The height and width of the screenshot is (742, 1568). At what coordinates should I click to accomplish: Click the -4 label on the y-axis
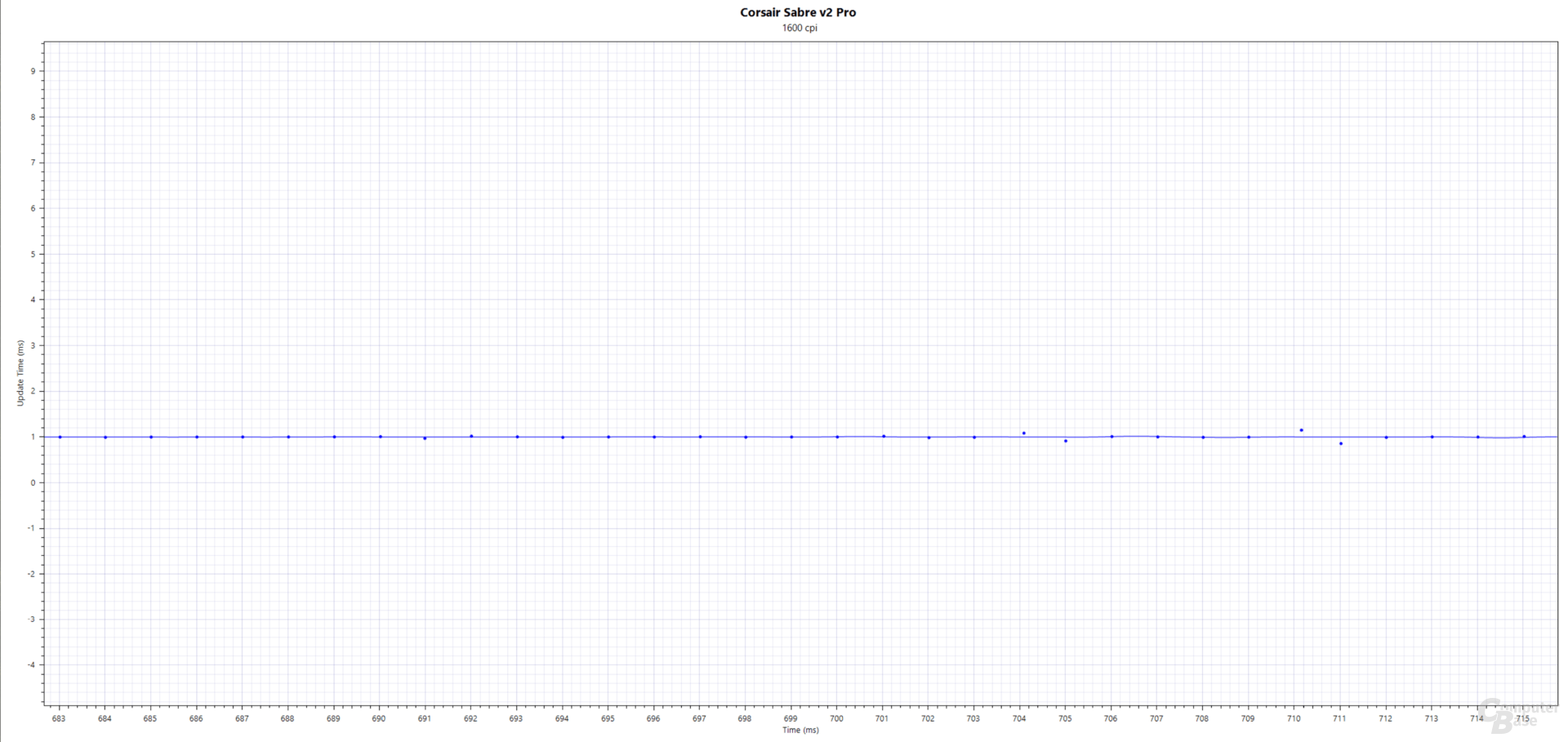click(x=31, y=664)
